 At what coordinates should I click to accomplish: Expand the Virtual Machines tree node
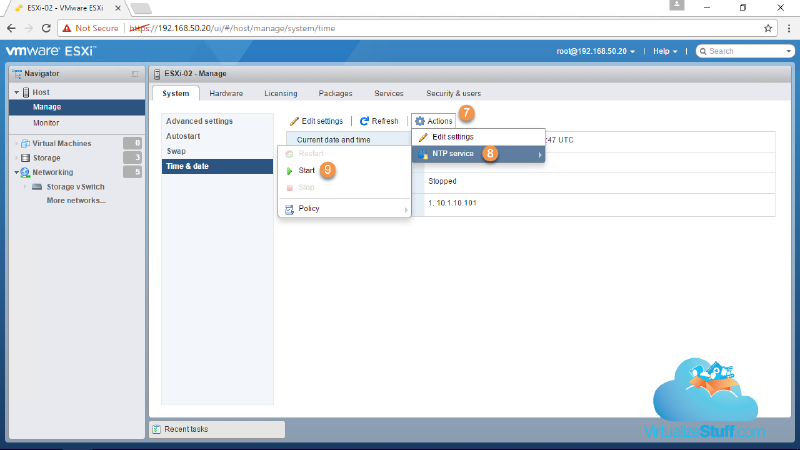pyautogui.click(x=16, y=143)
